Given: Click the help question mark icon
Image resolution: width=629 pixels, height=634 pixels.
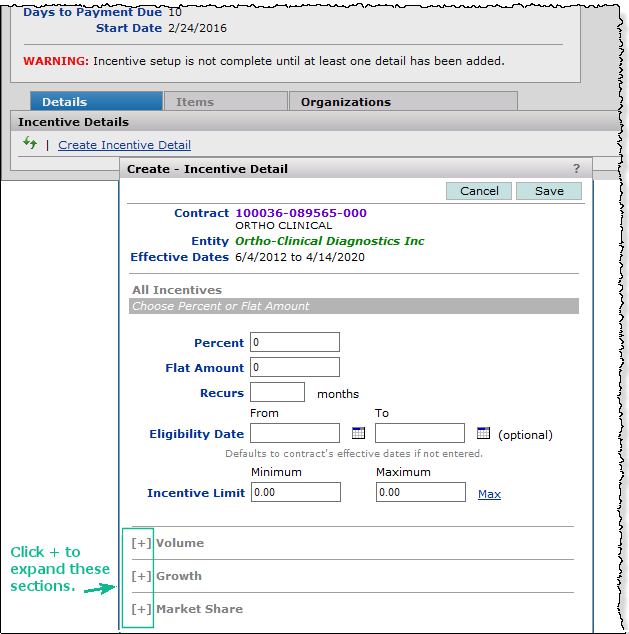Looking at the screenshot, I should click(576, 169).
